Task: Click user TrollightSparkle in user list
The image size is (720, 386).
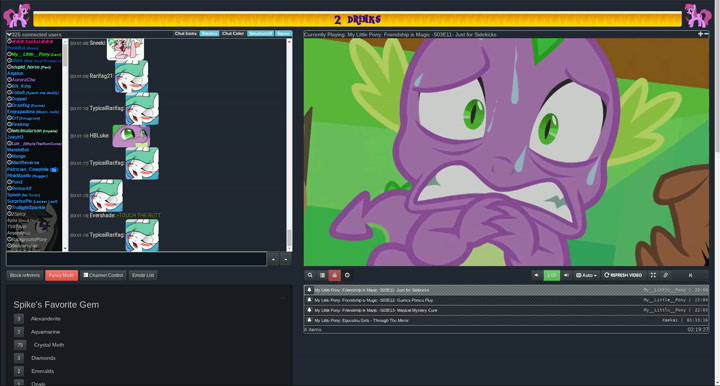Action: tap(28, 207)
